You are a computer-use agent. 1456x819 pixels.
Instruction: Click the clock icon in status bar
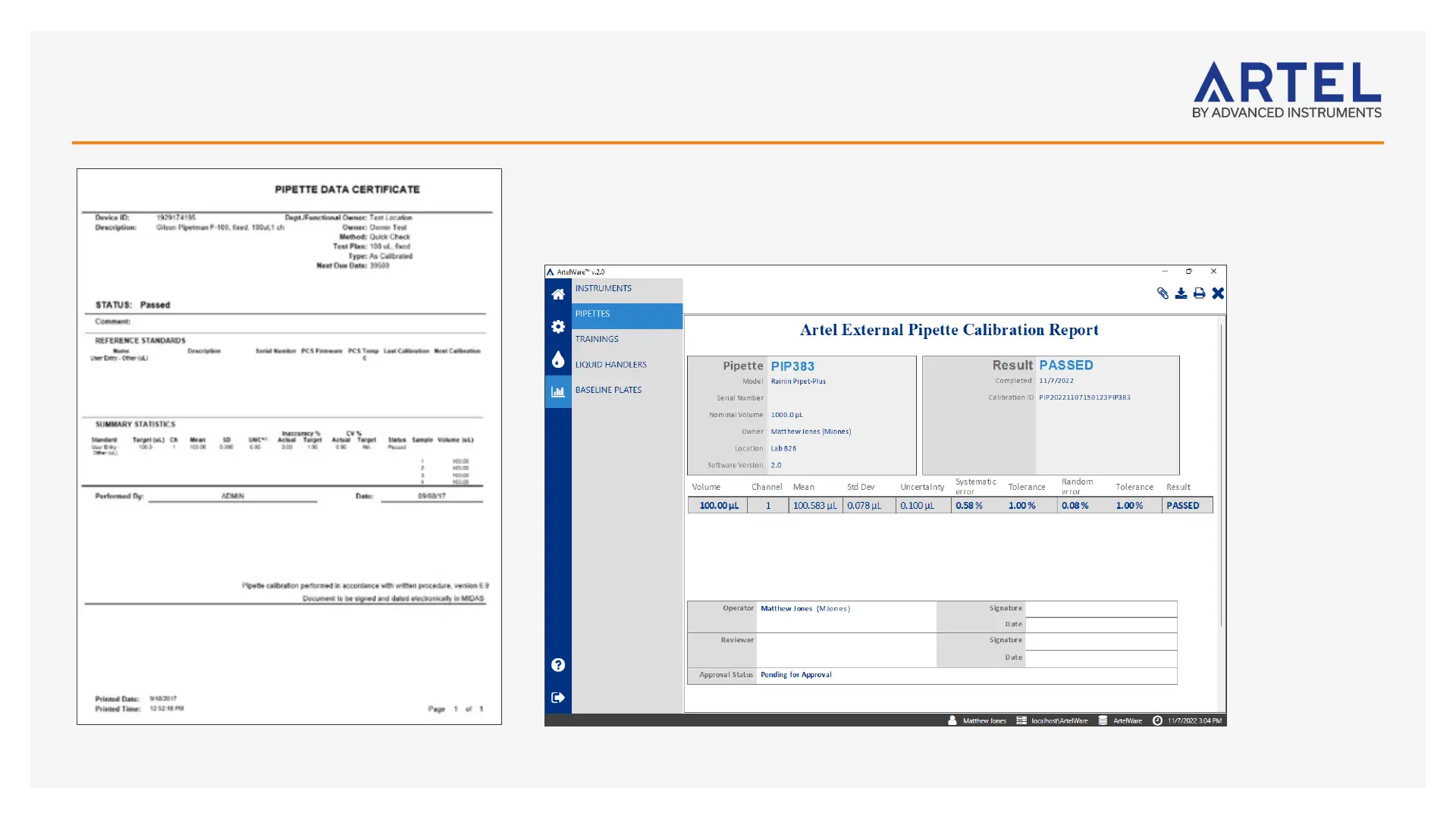click(1157, 720)
